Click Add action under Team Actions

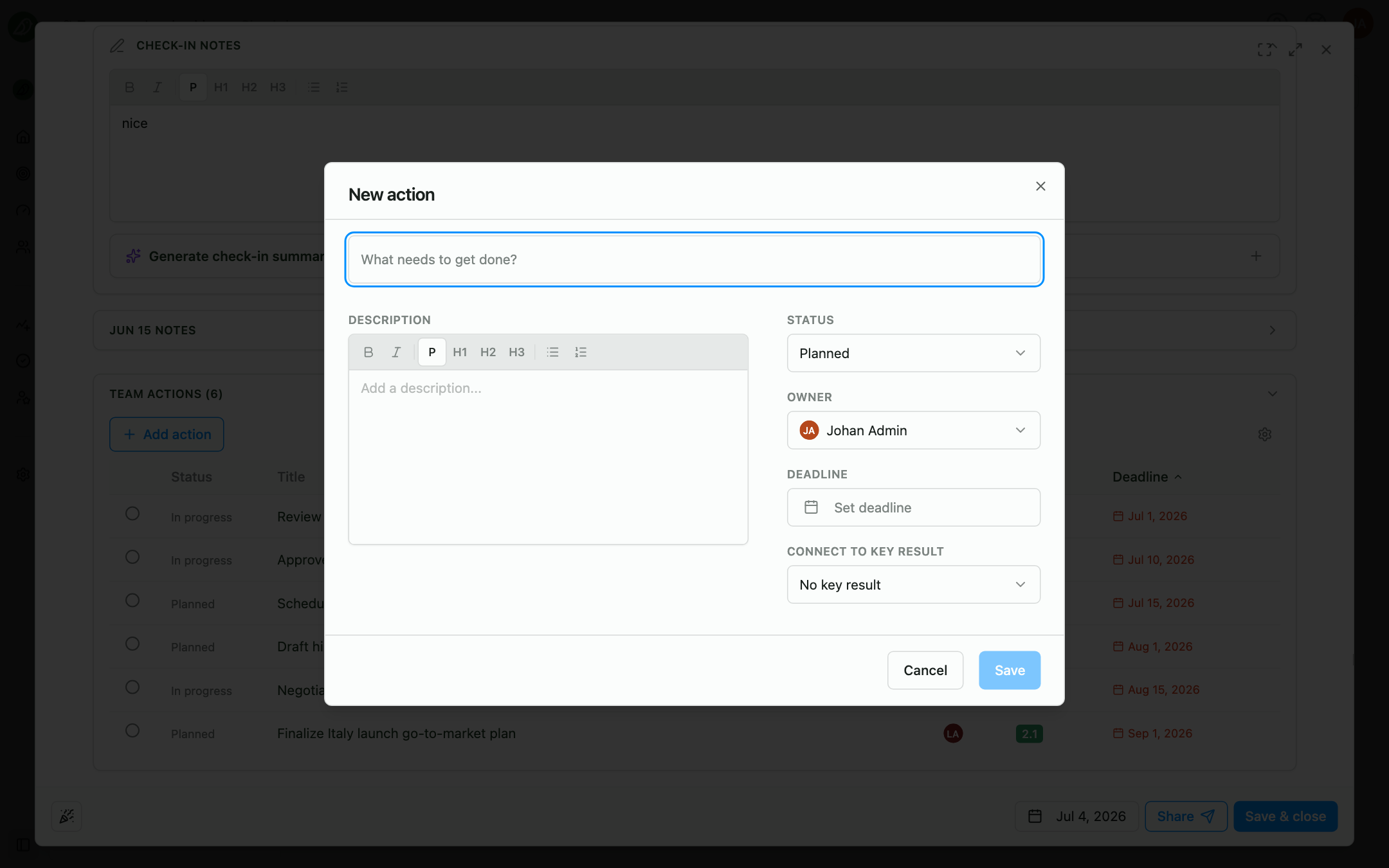tap(167, 435)
